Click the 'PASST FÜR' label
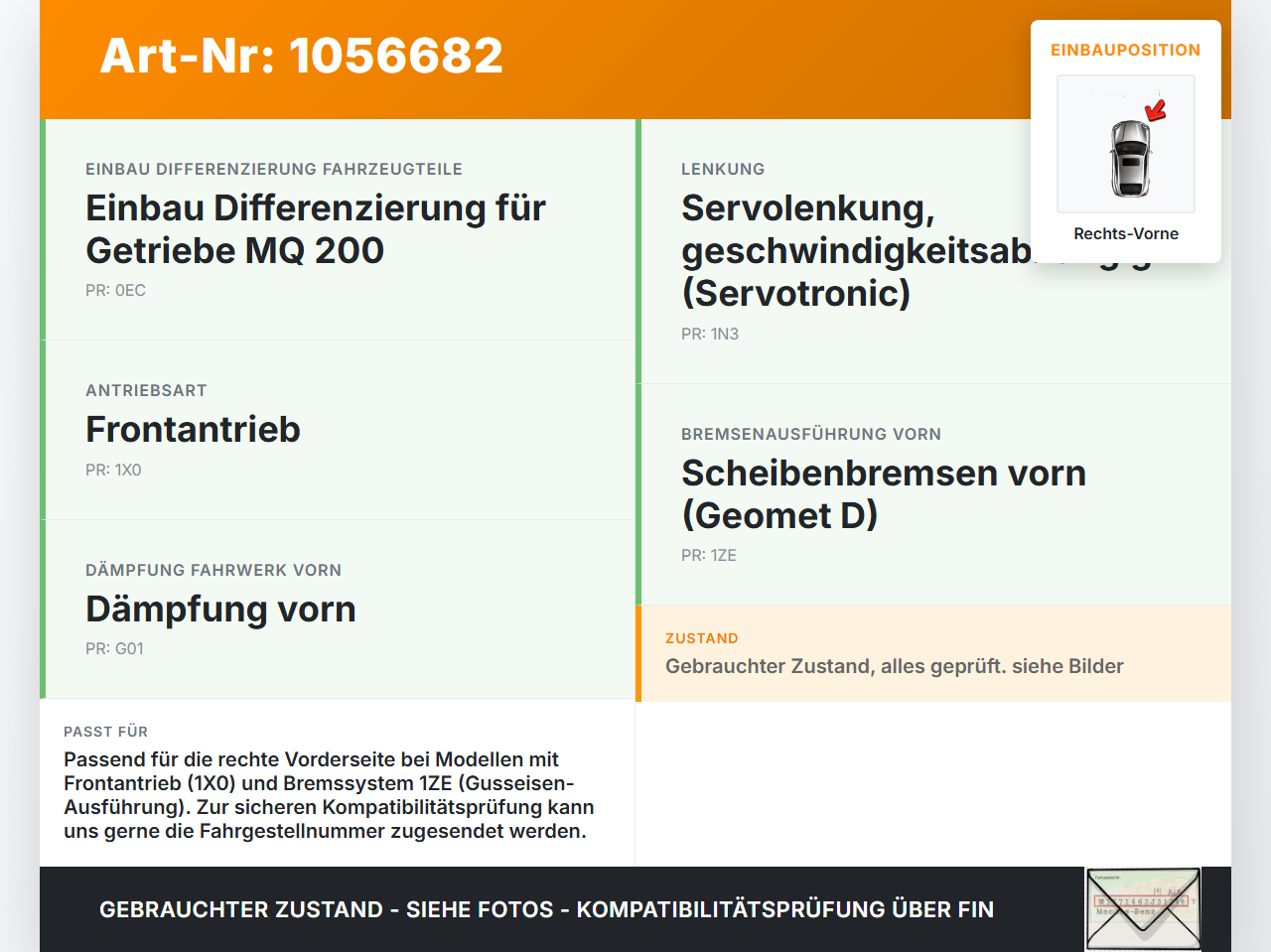Image resolution: width=1271 pixels, height=952 pixels. pyautogui.click(x=105, y=732)
